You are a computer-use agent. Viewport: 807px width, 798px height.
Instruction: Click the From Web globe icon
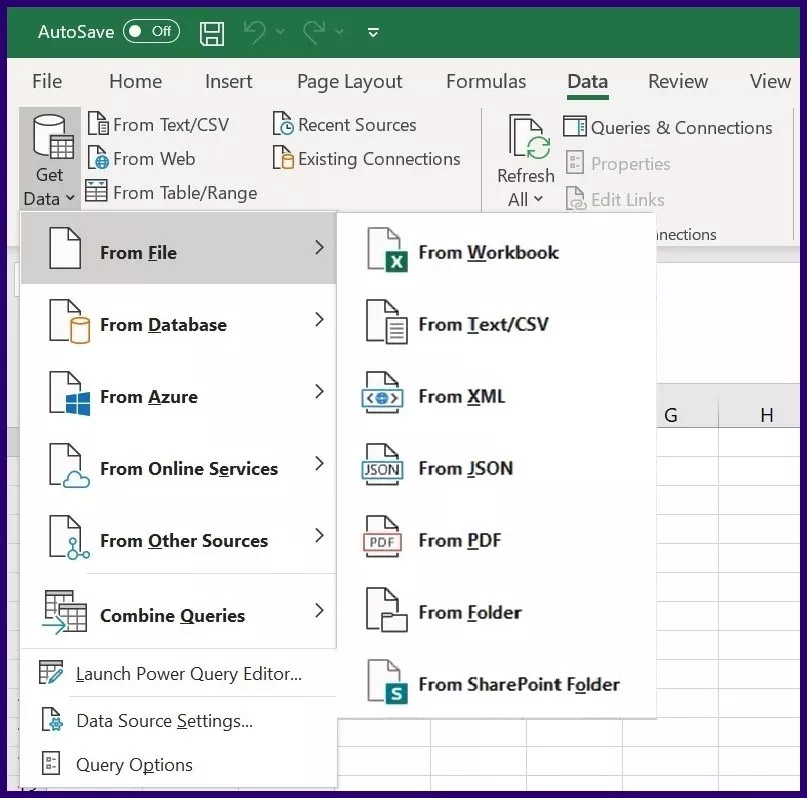[x=98, y=159]
